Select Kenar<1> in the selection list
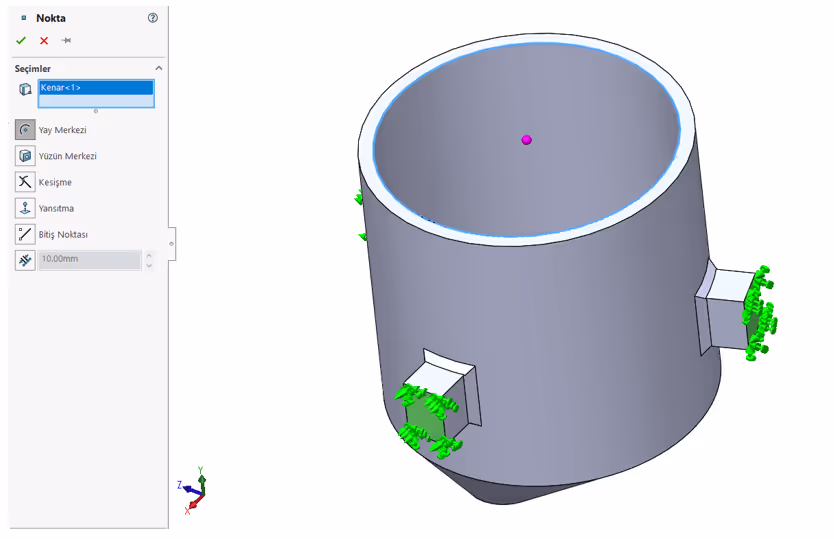The height and width of the screenshot is (539, 834). point(96,87)
